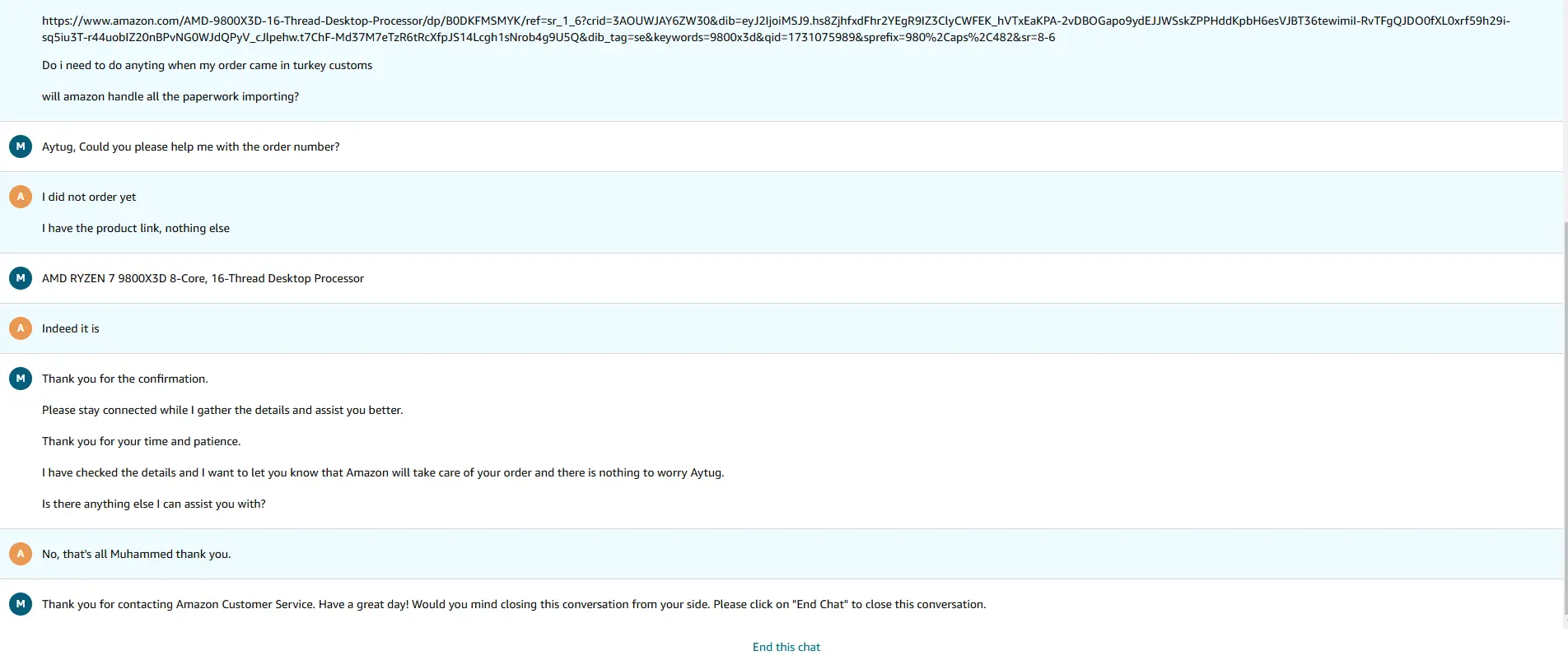Click customer avatar beside 'No, that's all Muhammed'
Image resolution: width=1568 pixels, height=660 pixels.
21,554
